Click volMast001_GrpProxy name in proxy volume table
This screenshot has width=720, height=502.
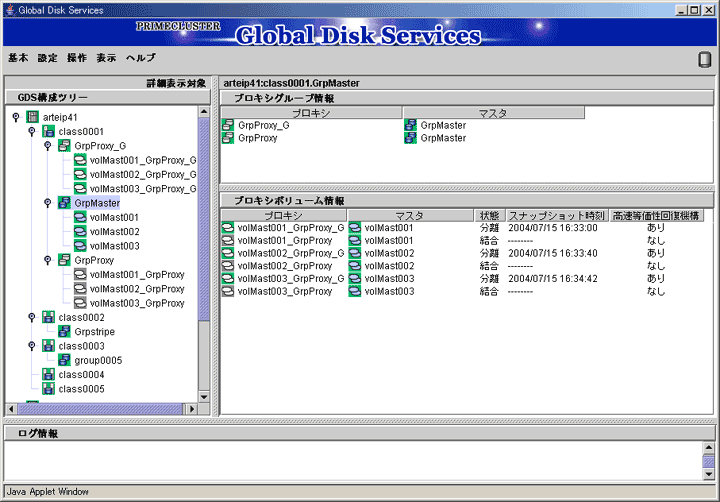point(285,240)
